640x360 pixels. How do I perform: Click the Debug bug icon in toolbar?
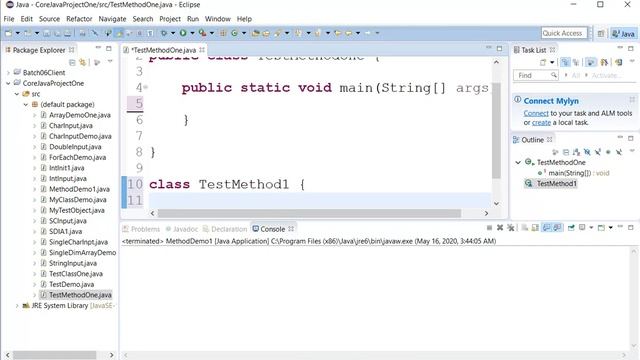[x=164, y=33]
